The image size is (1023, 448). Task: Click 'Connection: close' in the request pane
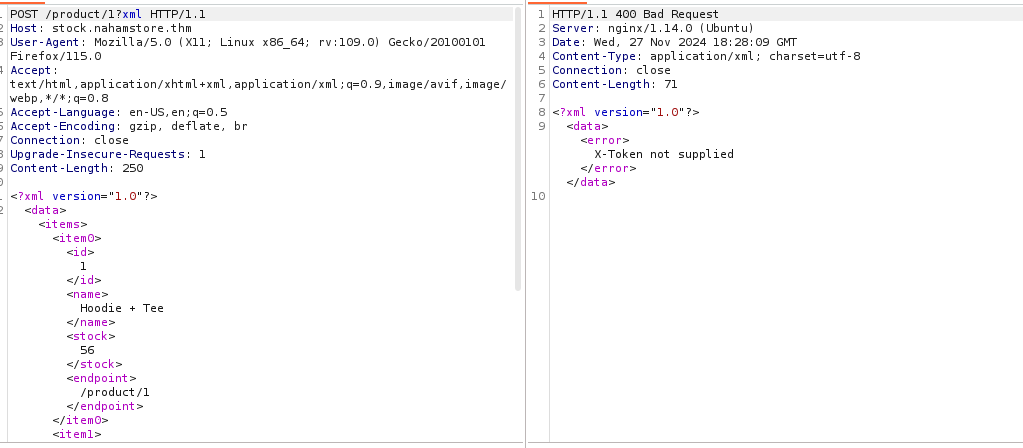click(69, 140)
